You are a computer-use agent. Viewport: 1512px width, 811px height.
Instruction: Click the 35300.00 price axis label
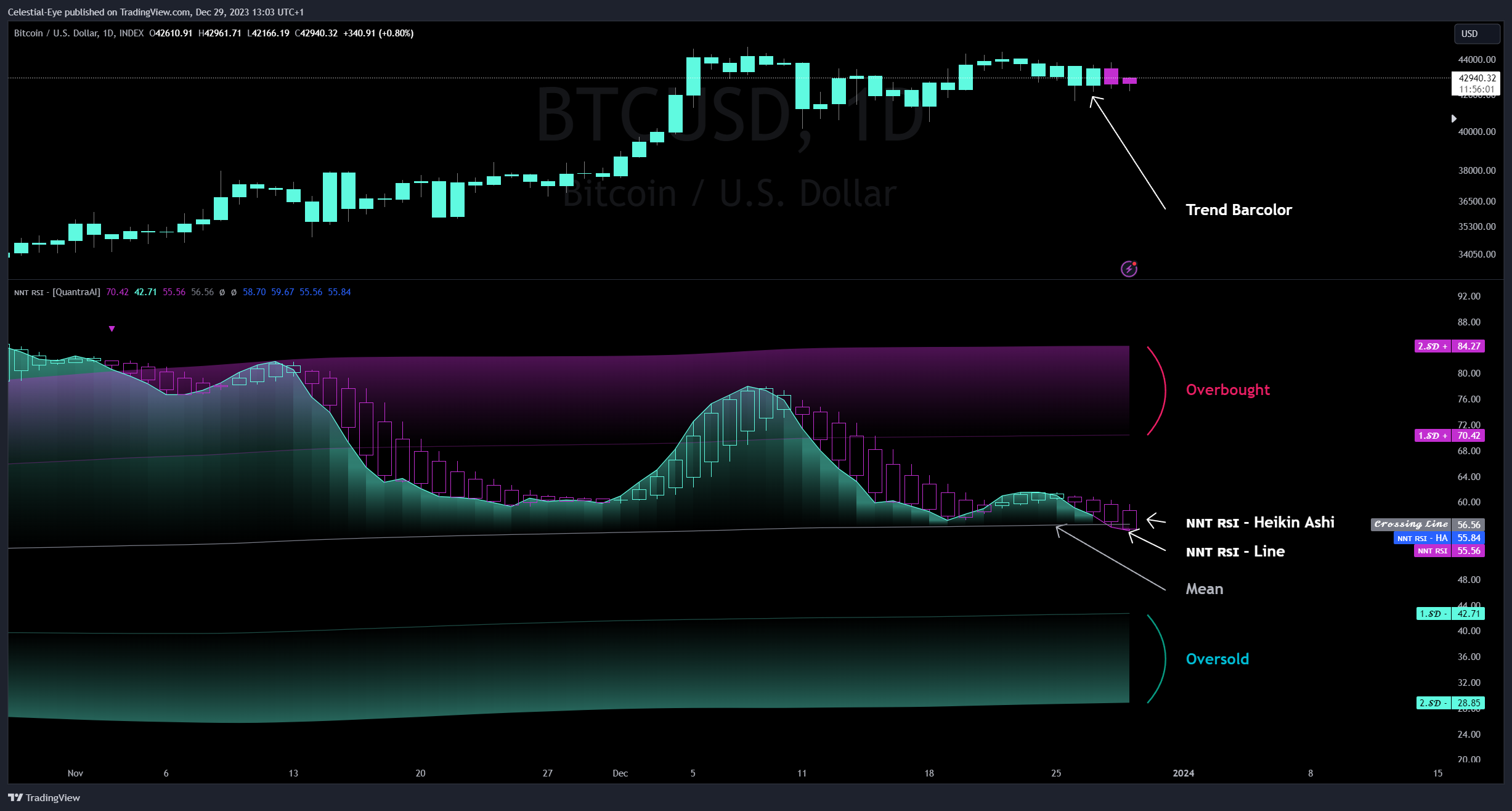click(1476, 227)
